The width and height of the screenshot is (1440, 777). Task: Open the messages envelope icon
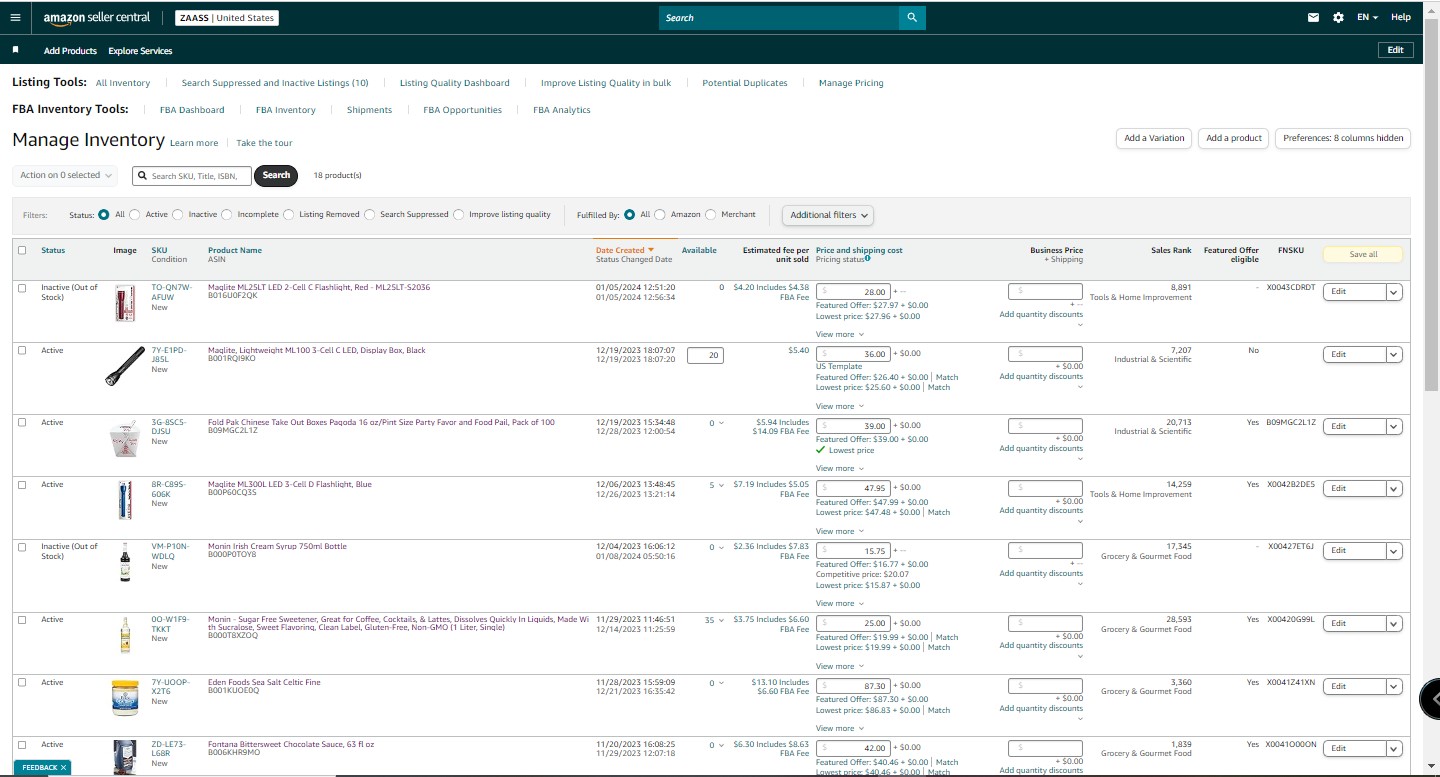click(x=1314, y=18)
